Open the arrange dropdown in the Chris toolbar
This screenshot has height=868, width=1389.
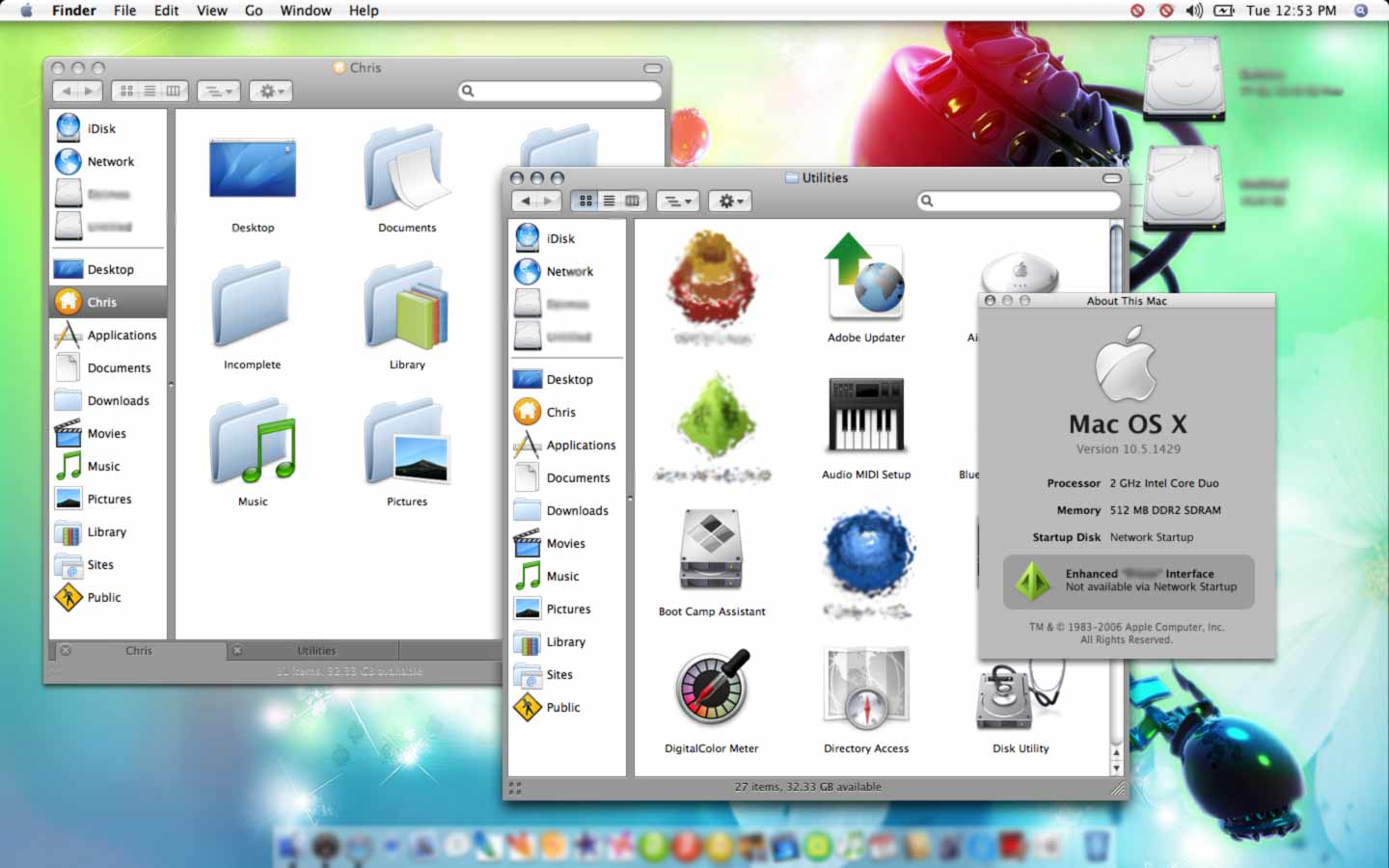coord(218,91)
